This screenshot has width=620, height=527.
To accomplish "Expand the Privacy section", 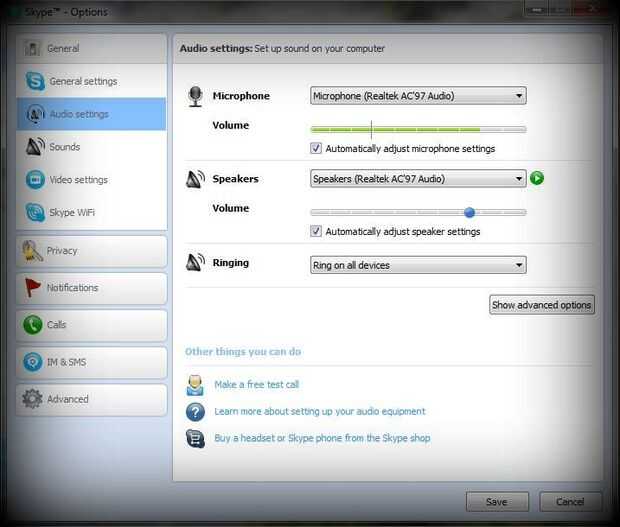I will (x=91, y=251).
